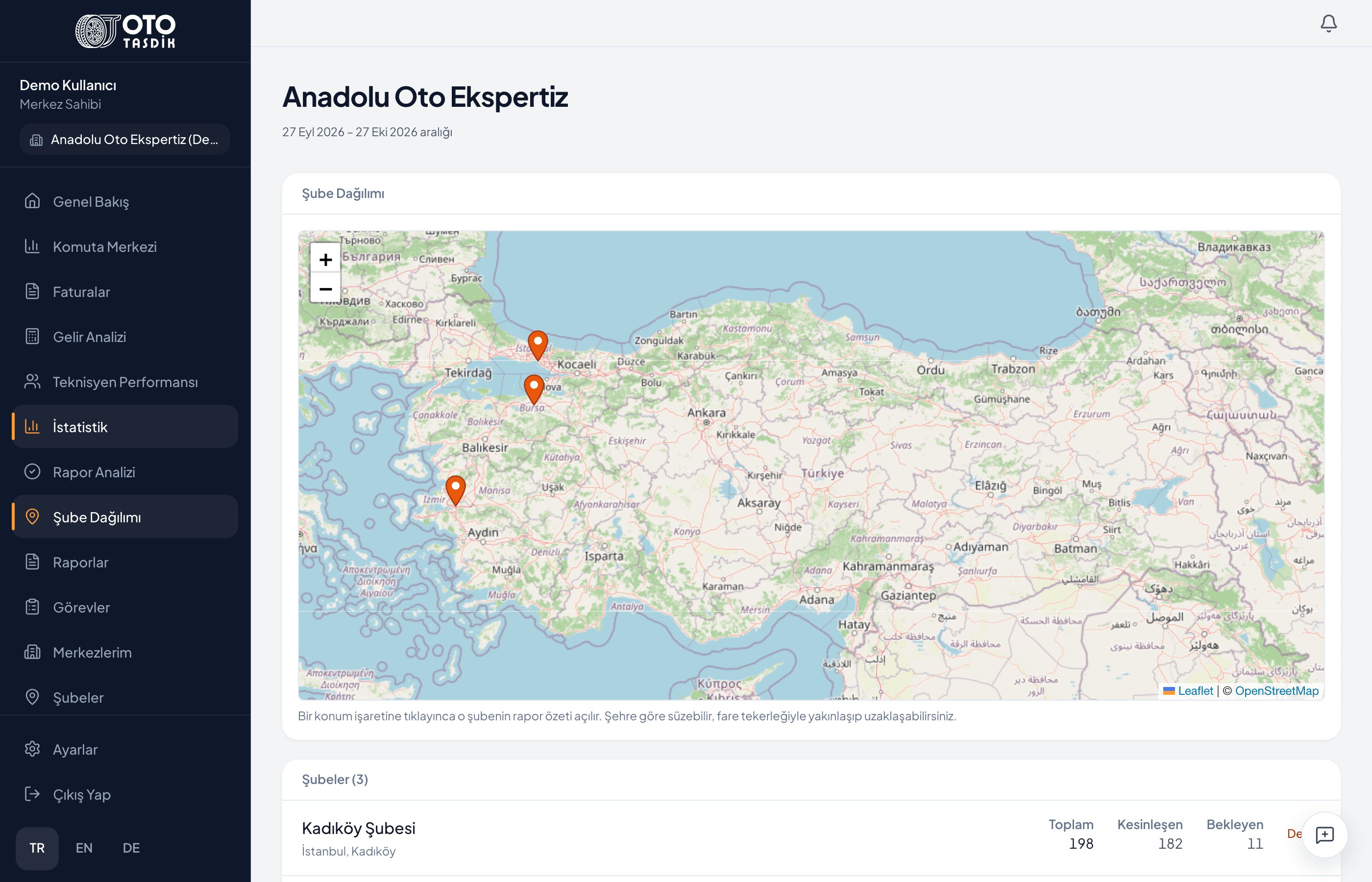Click the Istanbul map marker
Image resolution: width=1372 pixels, height=882 pixels.
click(x=538, y=346)
